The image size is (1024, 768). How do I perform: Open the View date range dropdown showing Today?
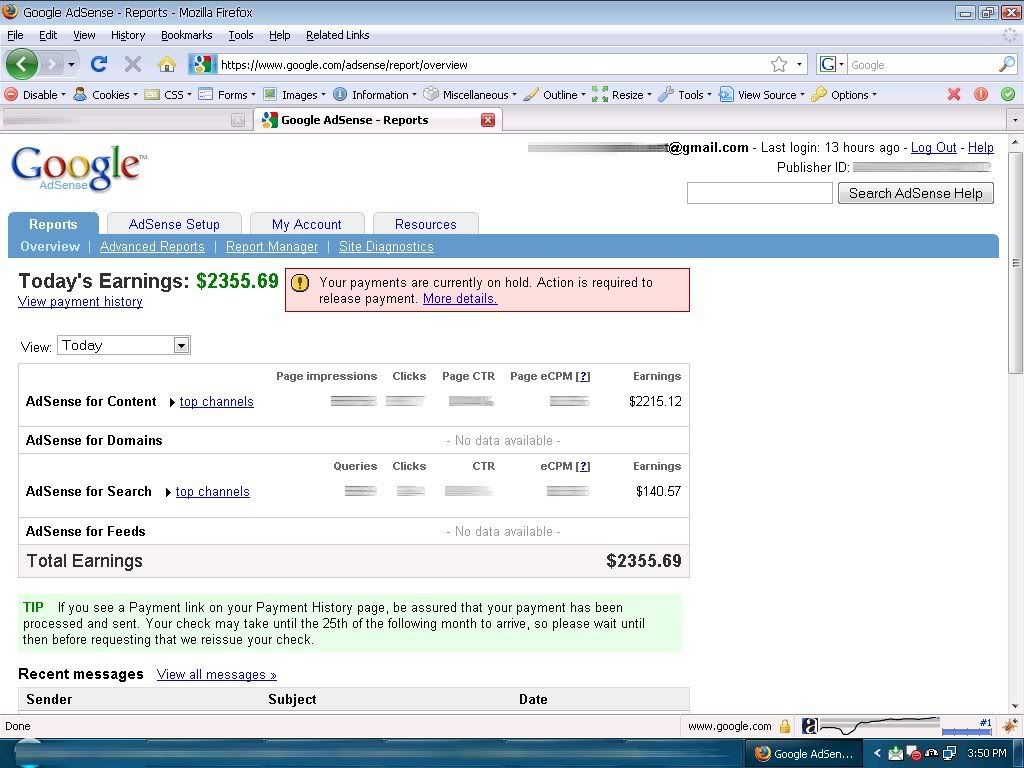point(124,345)
